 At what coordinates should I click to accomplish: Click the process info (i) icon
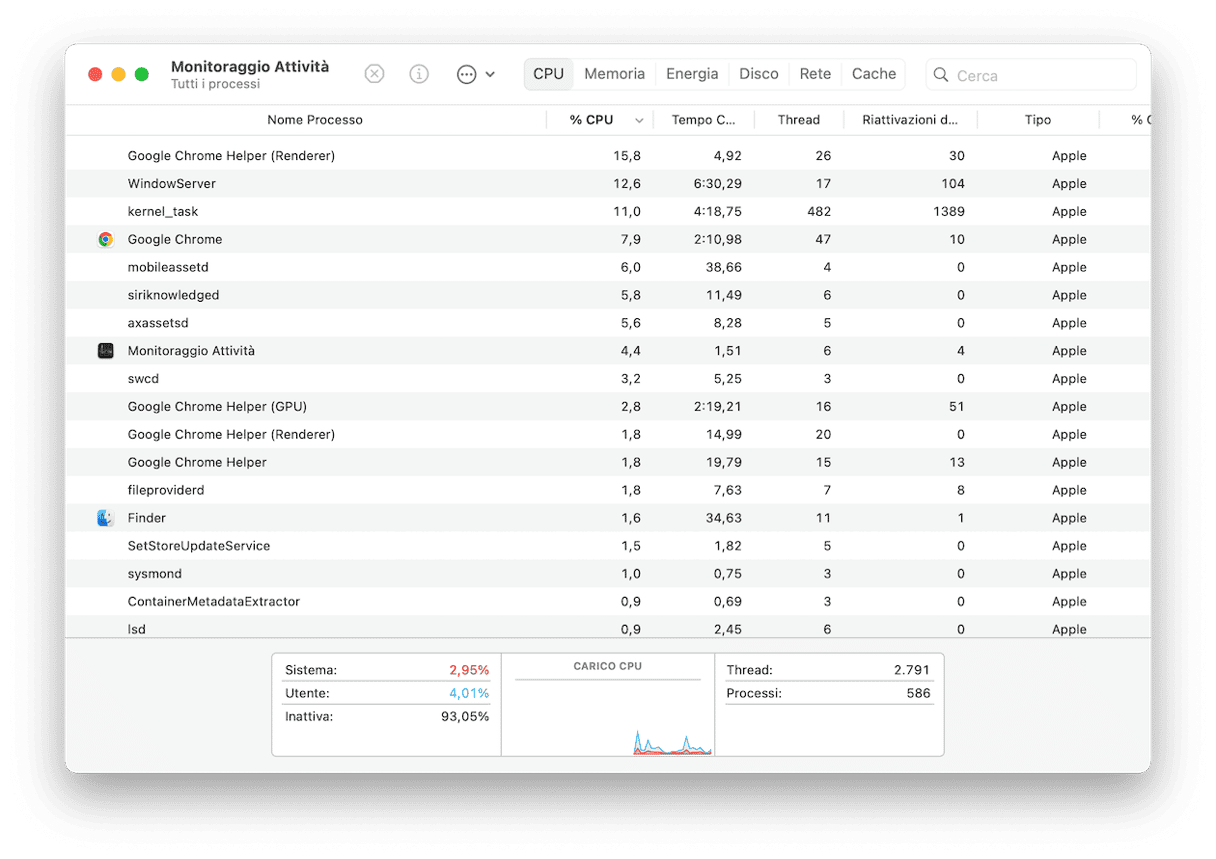(419, 74)
